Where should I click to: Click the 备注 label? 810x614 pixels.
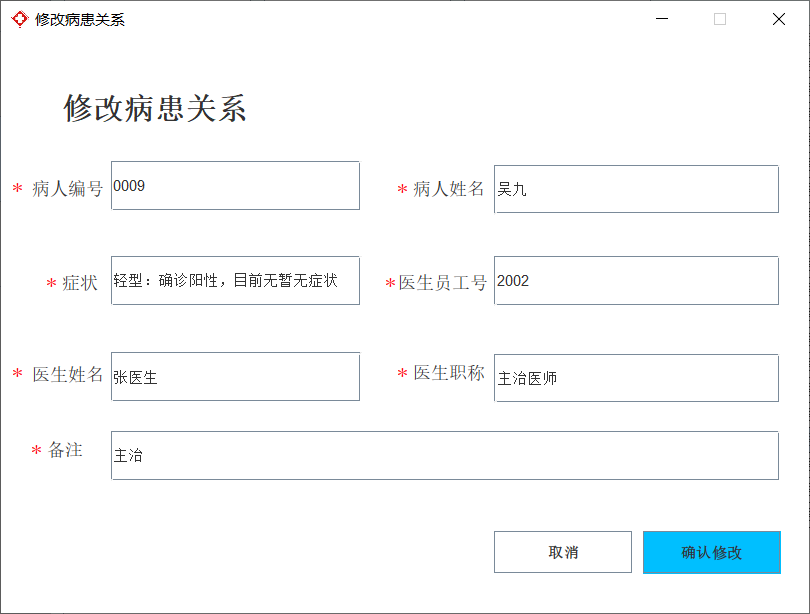tap(65, 450)
